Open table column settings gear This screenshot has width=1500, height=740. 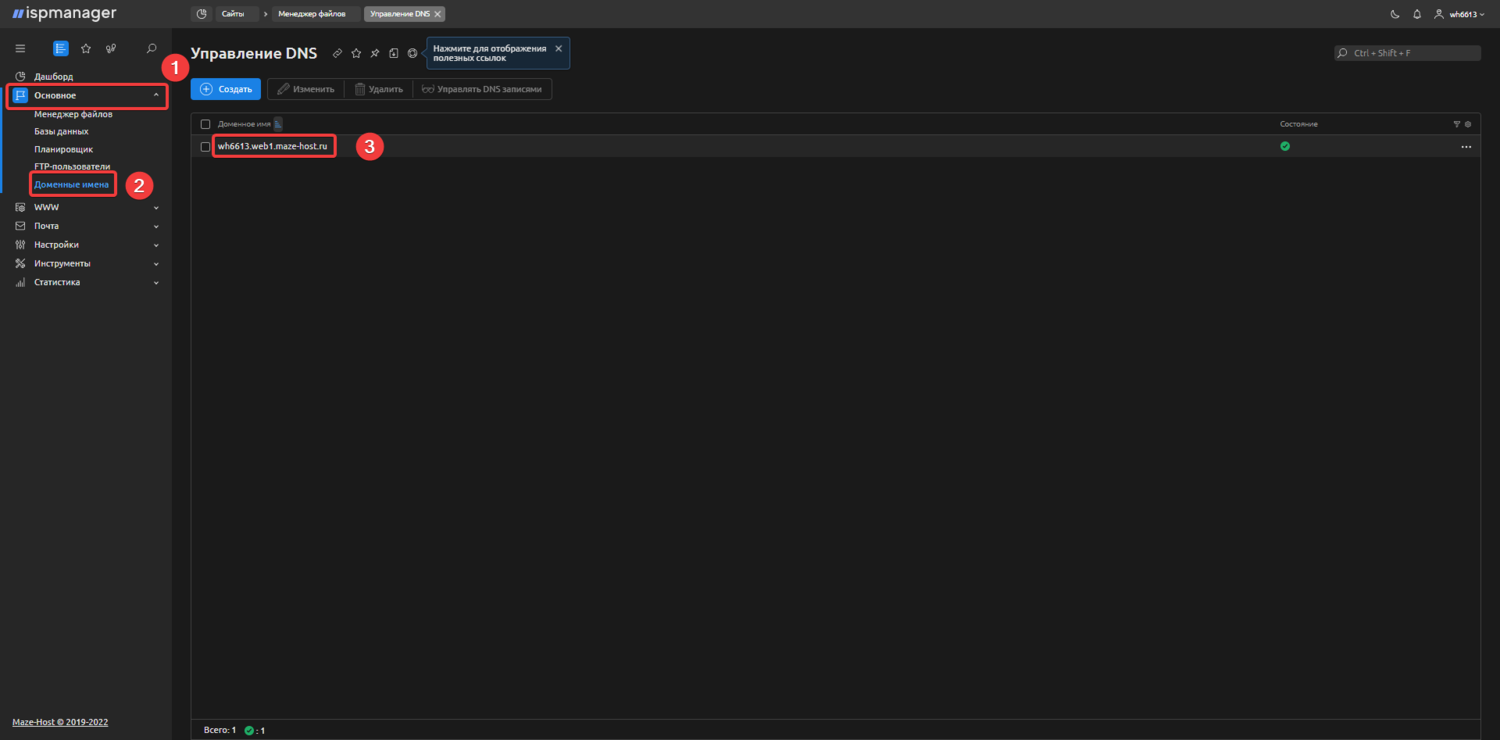coord(1468,124)
